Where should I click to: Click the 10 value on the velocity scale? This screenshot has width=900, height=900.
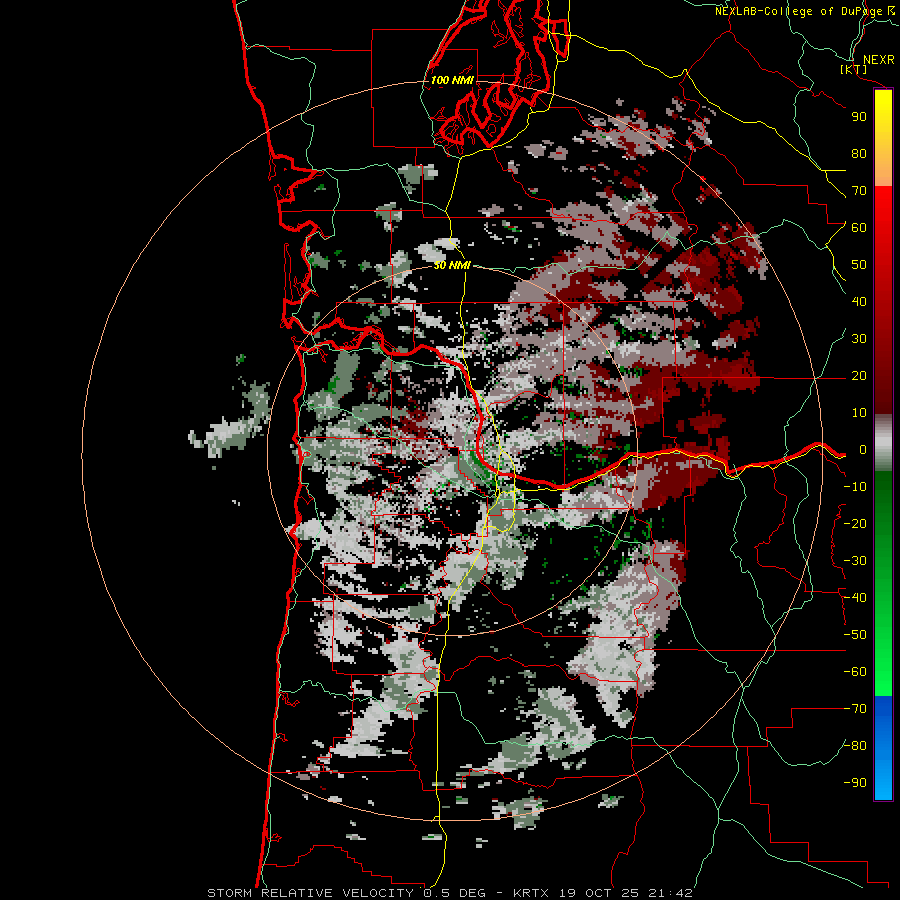click(859, 413)
